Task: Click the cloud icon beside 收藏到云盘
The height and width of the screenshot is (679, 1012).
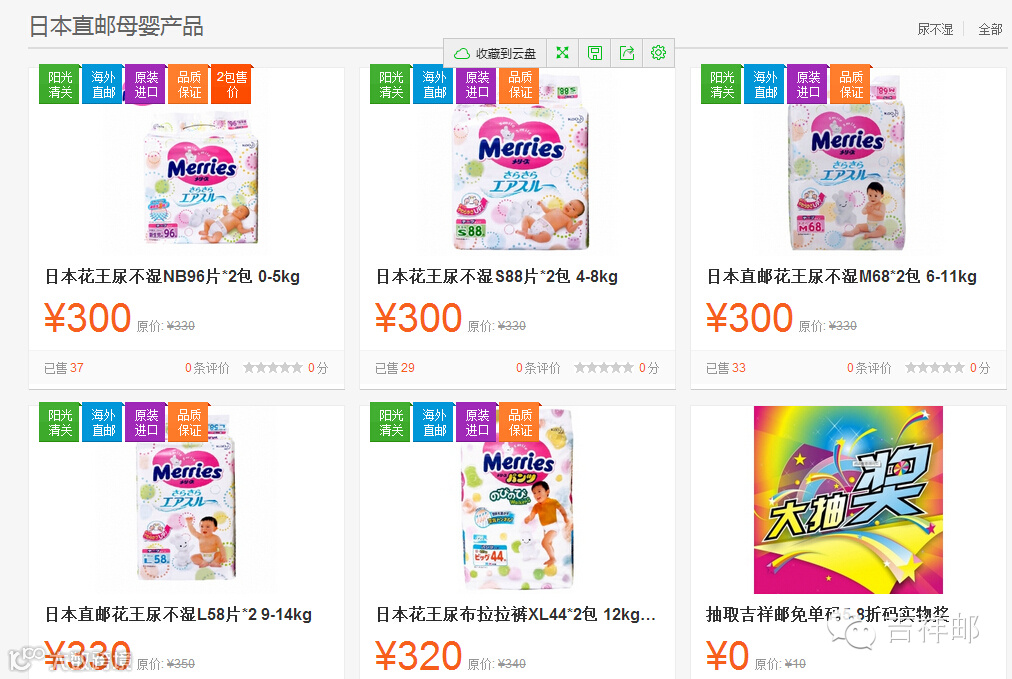Action: coord(461,54)
